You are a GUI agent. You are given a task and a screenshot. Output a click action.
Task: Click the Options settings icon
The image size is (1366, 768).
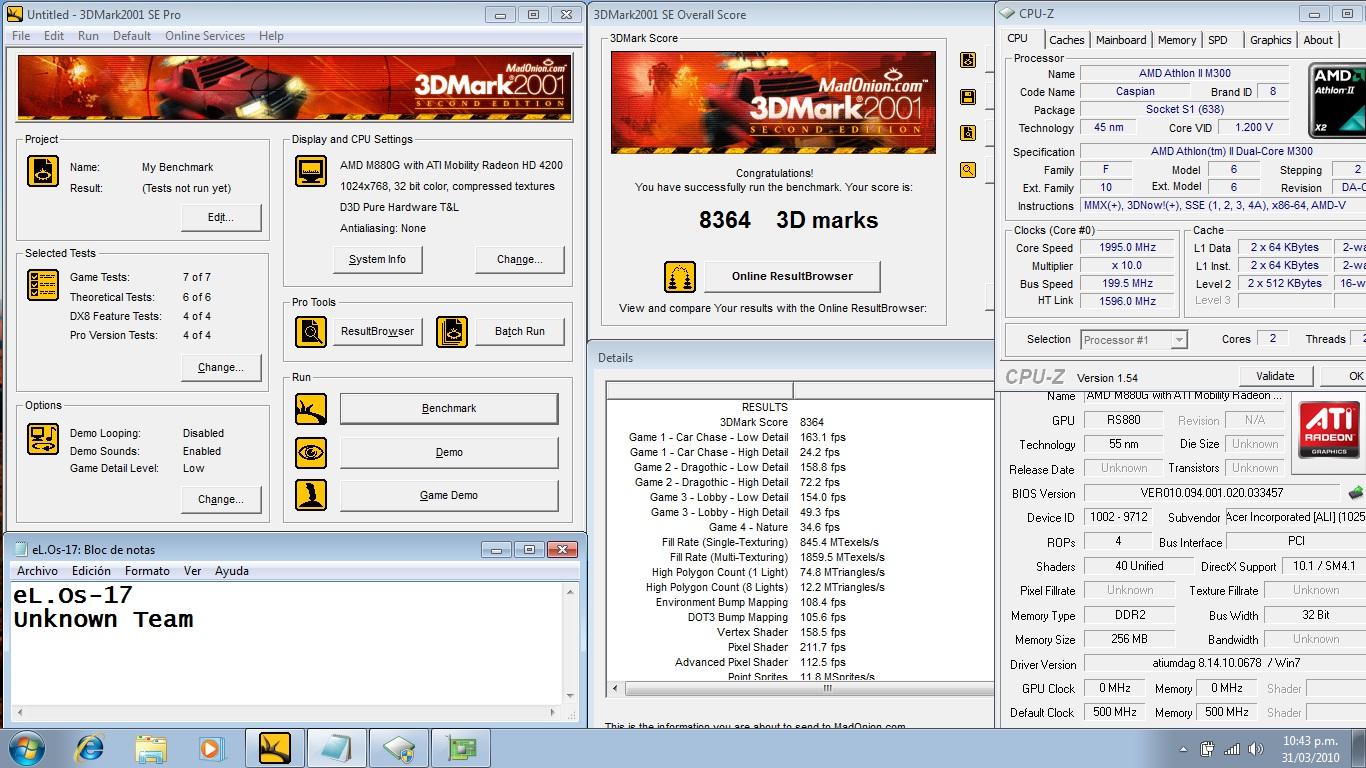pos(43,439)
